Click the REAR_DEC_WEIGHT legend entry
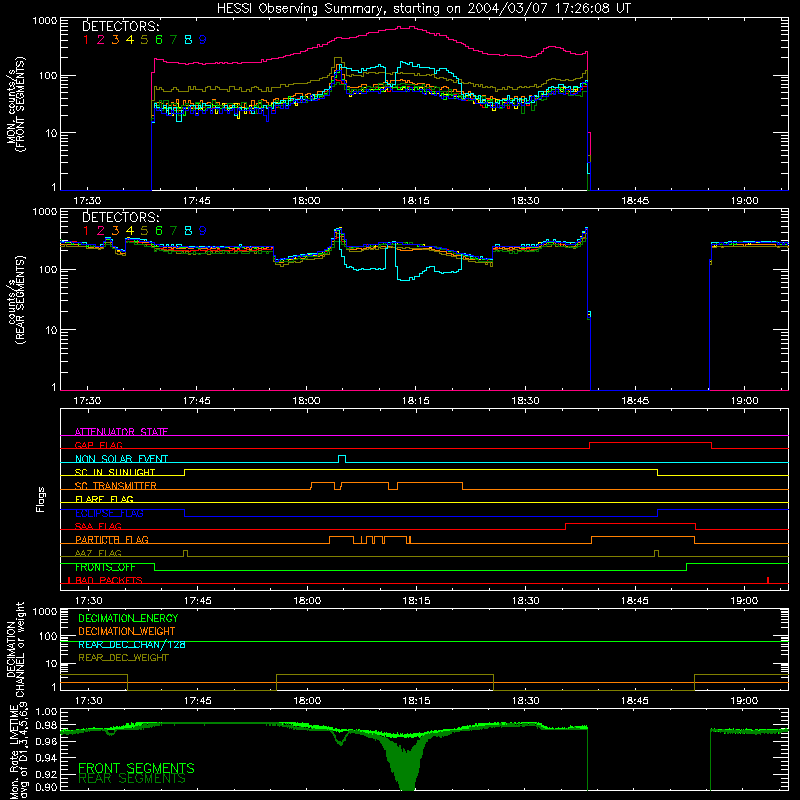Viewport: 800px width, 800px height. [123, 658]
